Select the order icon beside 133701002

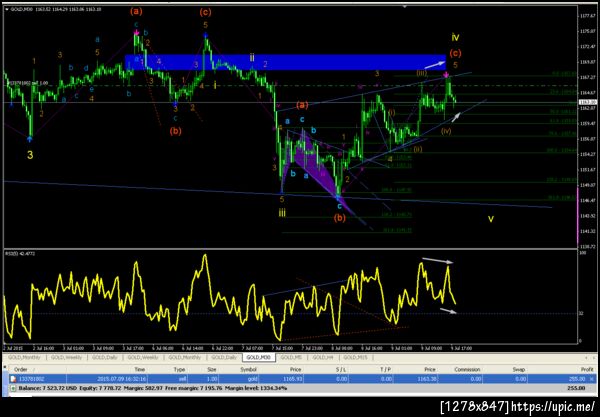click(13, 379)
